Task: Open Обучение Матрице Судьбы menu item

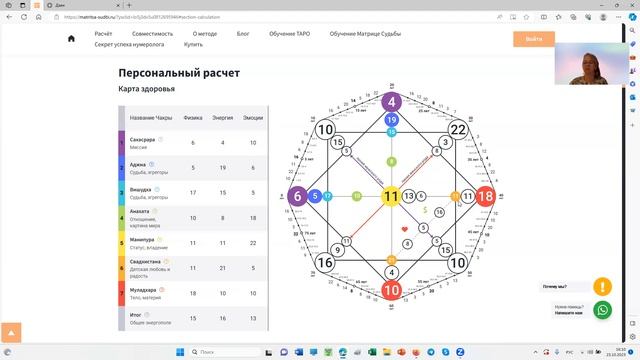Action: point(365,34)
